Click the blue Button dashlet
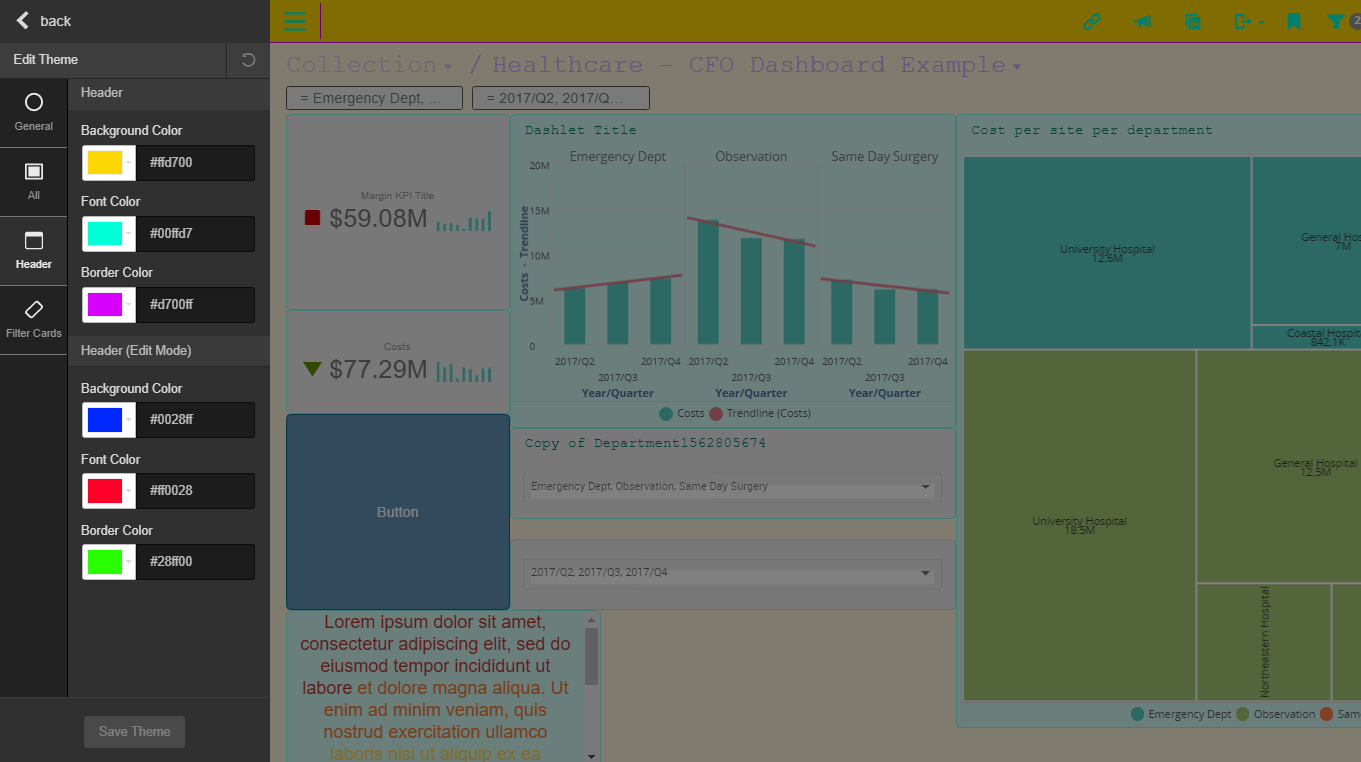The height and width of the screenshot is (762, 1361). point(397,512)
